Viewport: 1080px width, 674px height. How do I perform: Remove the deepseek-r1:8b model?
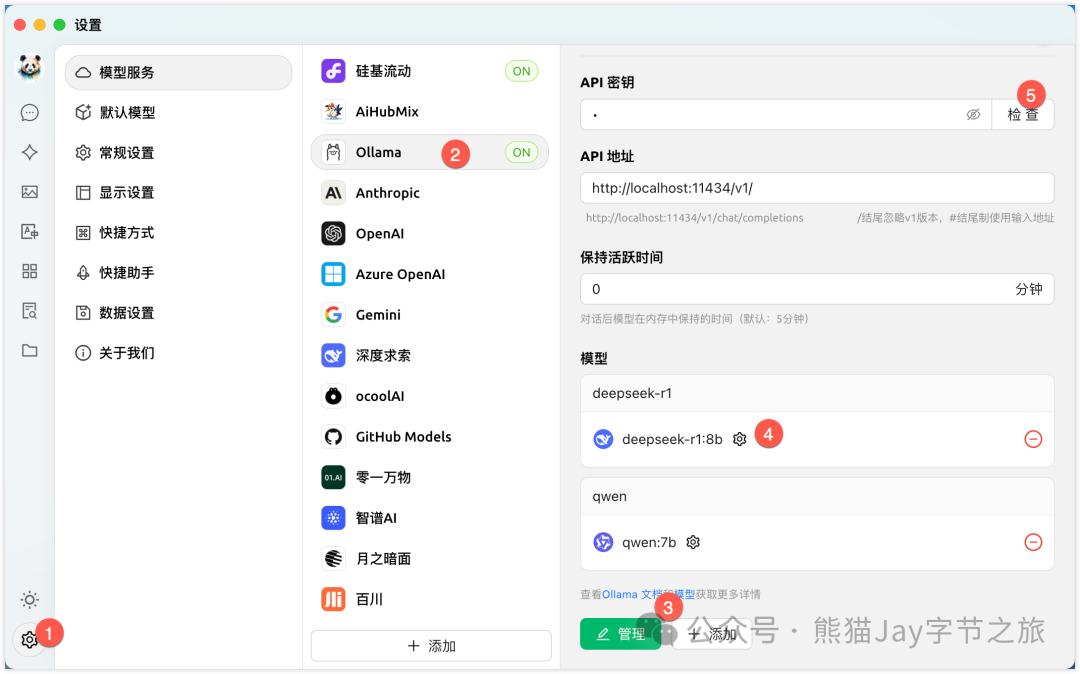pyautogui.click(x=1033, y=439)
